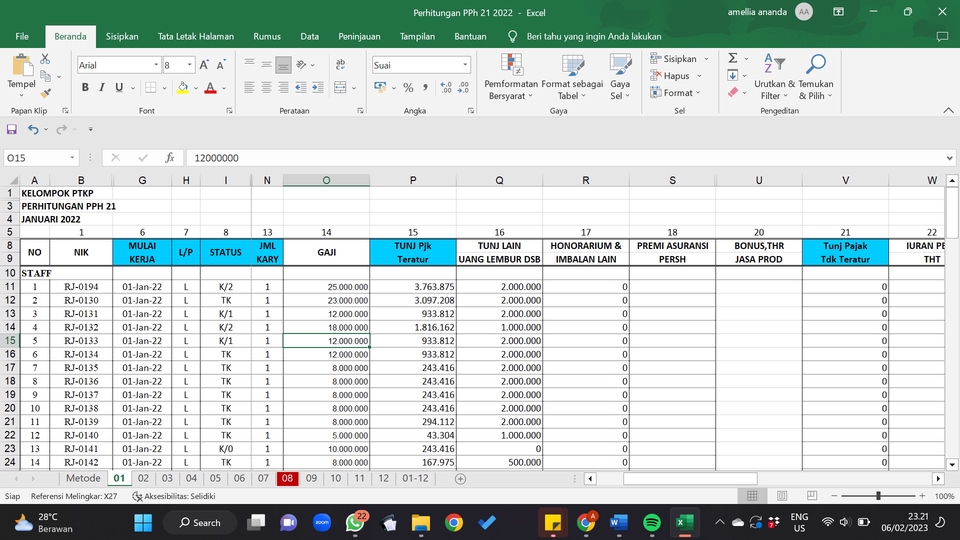
Task: Toggle Italic formatting
Action: 102,88
